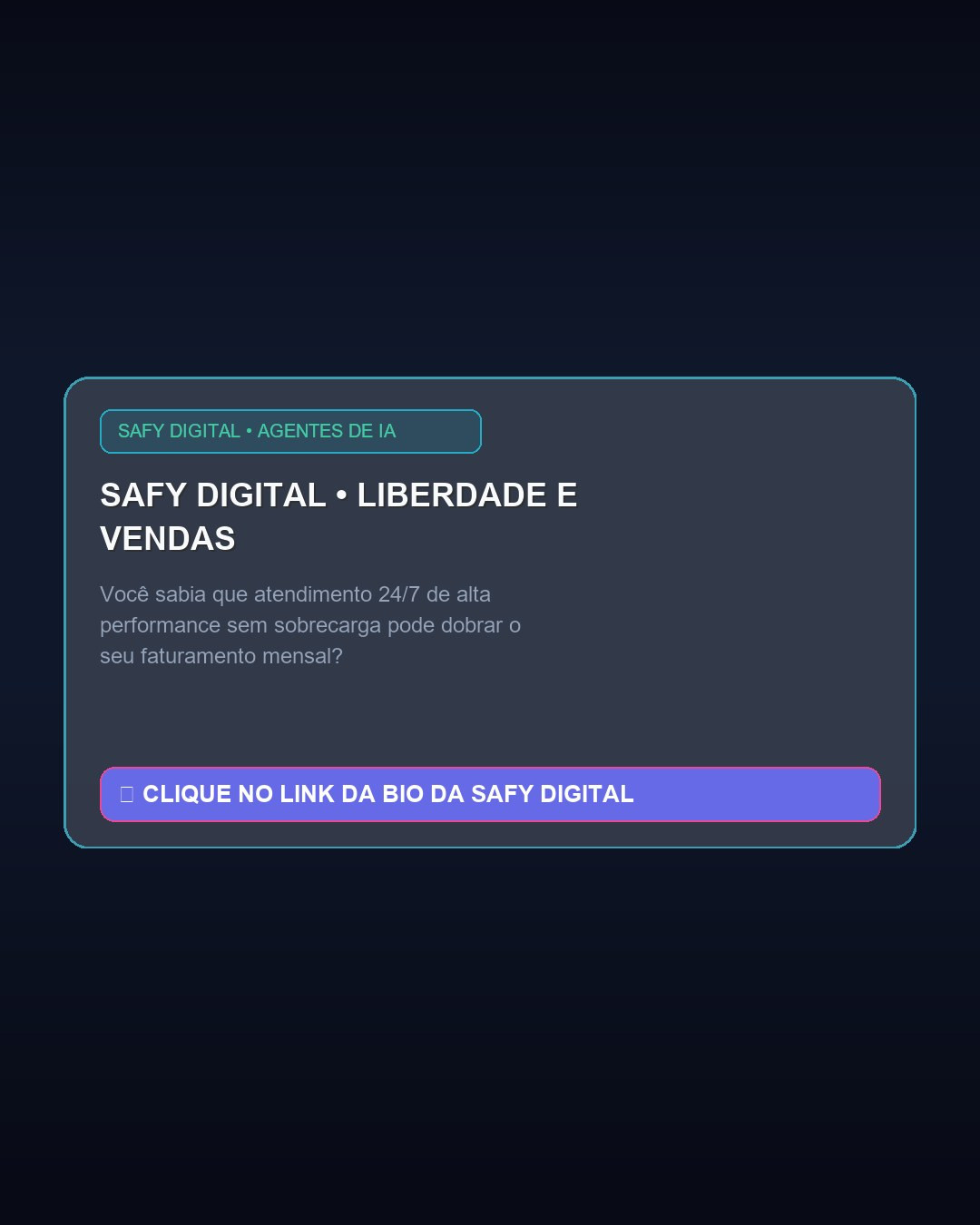The height and width of the screenshot is (1225, 980).
Task: Click SAFY DIGITAL in the white headline
Action: pyautogui.click(x=213, y=495)
